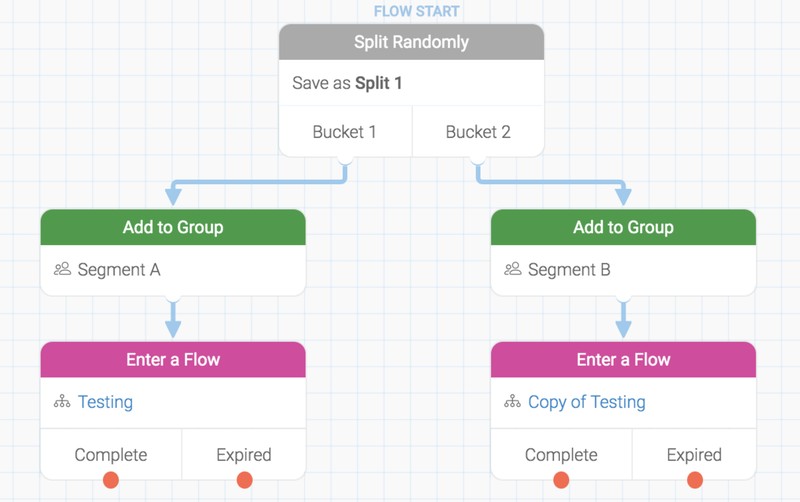Open the Testing flow link
The height and width of the screenshot is (502, 800).
click(105, 402)
